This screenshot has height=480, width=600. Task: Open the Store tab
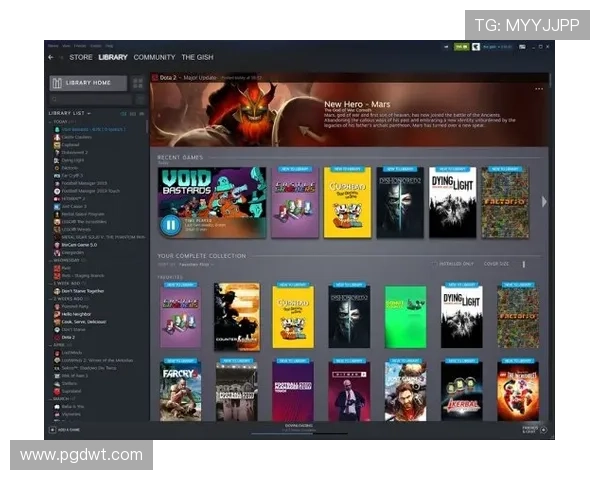tap(81, 57)
